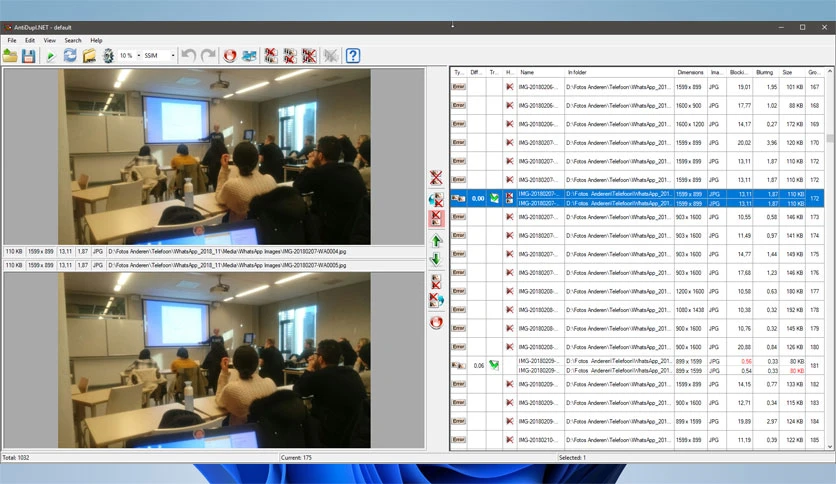Image resolution: width=836 pixels, height=484 pixels.
Task: Sort by Name column header
Action: [x=541, y=72]
